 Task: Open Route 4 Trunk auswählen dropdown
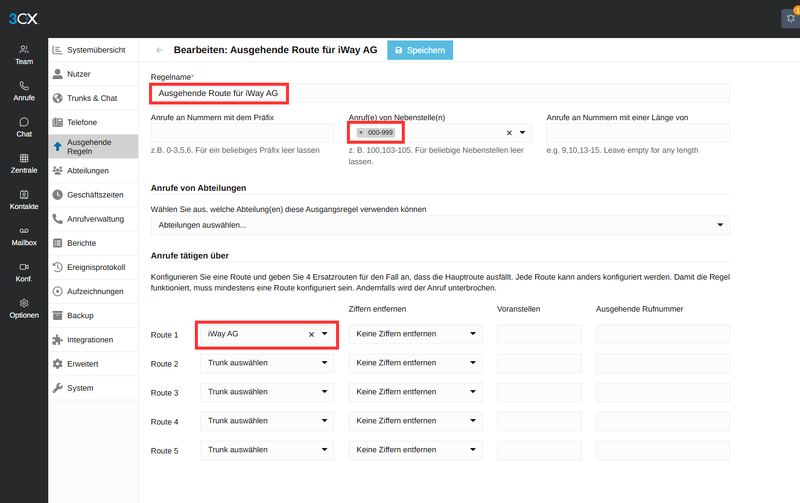(267, 421)
